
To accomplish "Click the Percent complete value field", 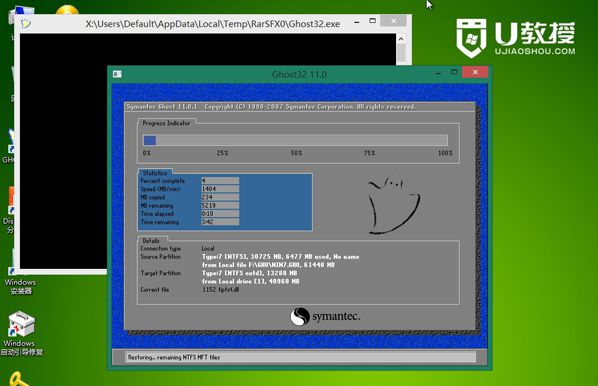I will pos(220,180).
